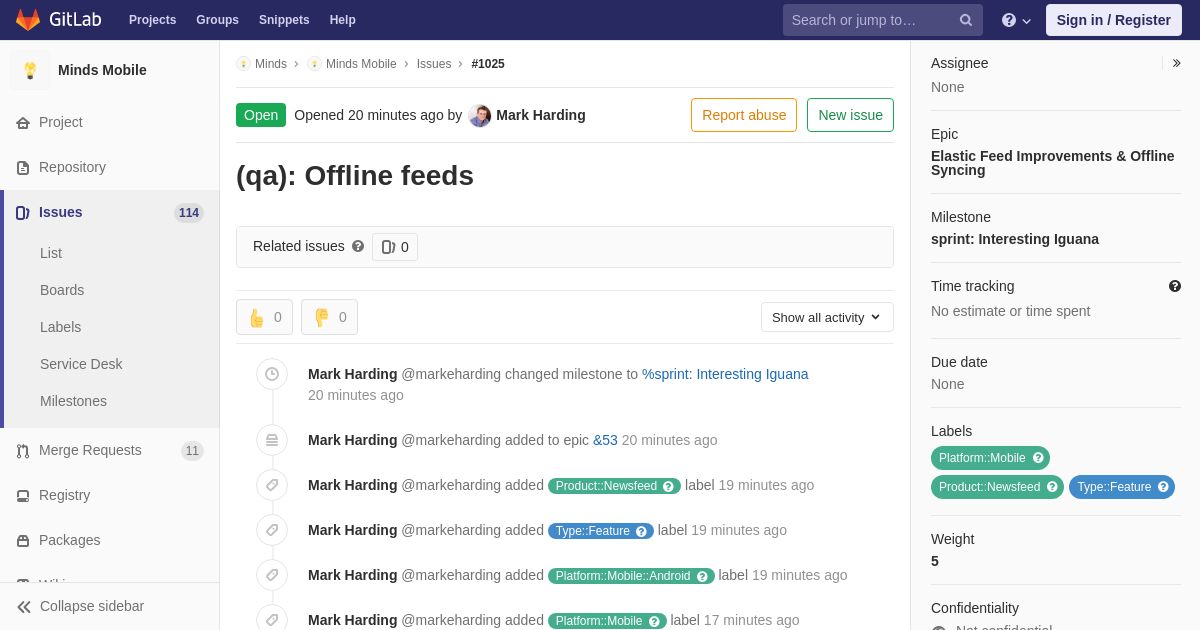Viewport: 1200px width, 630px height.
Task: Open the Projects menu
Action: [x=152, y=20]
